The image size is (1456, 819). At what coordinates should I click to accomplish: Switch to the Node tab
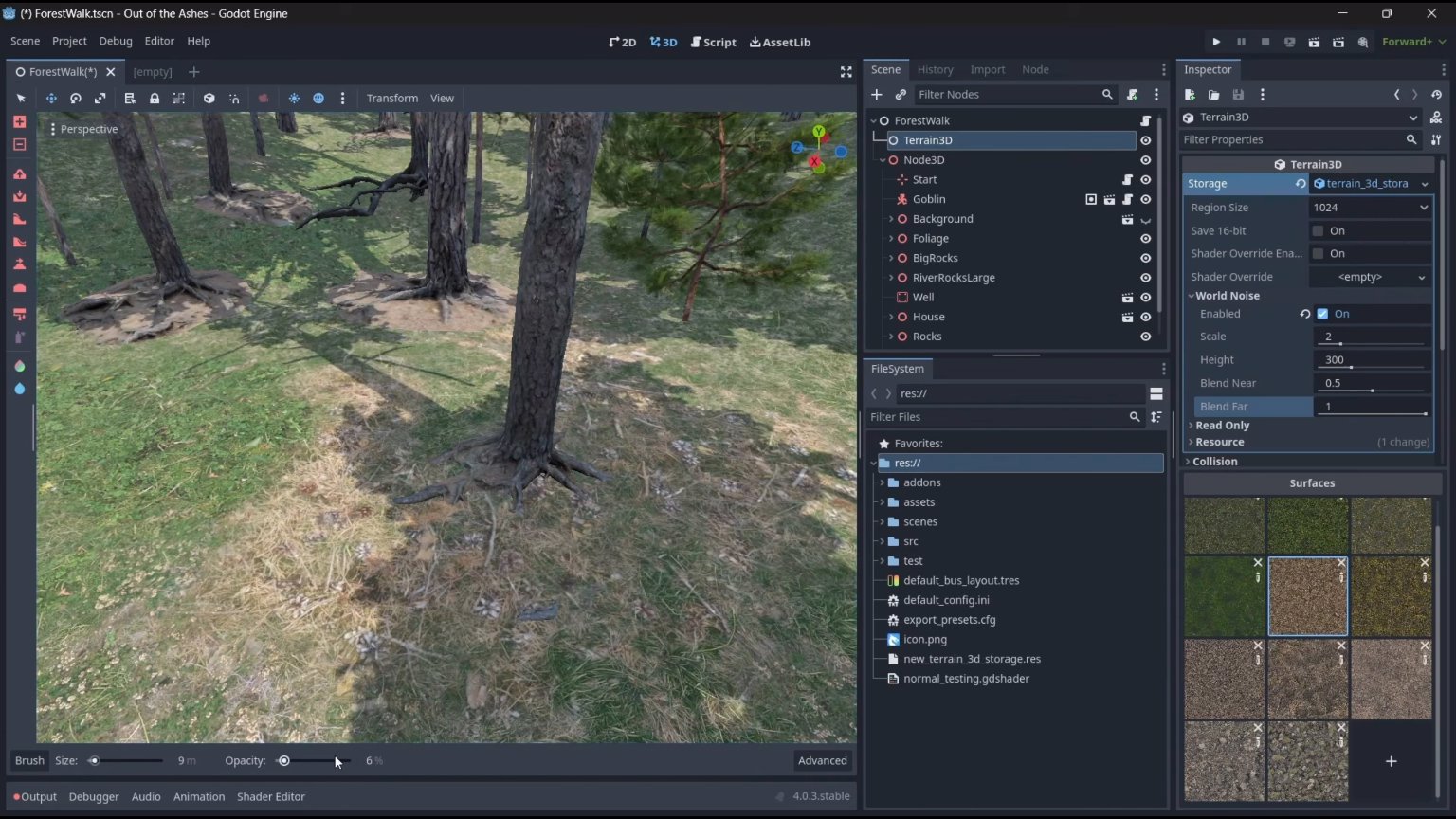[1035, 69]
